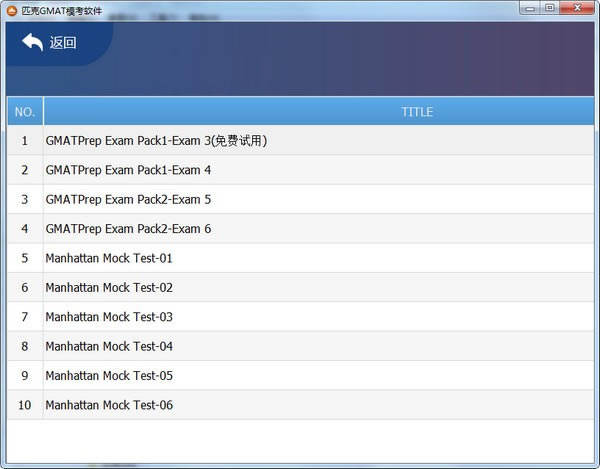Click row number 10 cell
The width and height of the screenshot is (600, 469).
25,405
